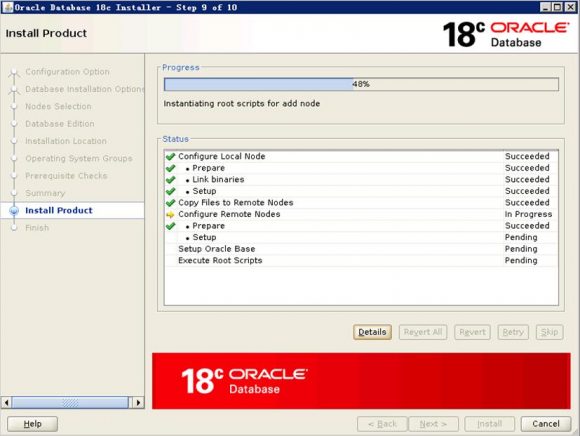The width and height of the screenshot is (580, 436).
Task: Select the Prerequisite Checks step
Action: click(x=66, y=176)
